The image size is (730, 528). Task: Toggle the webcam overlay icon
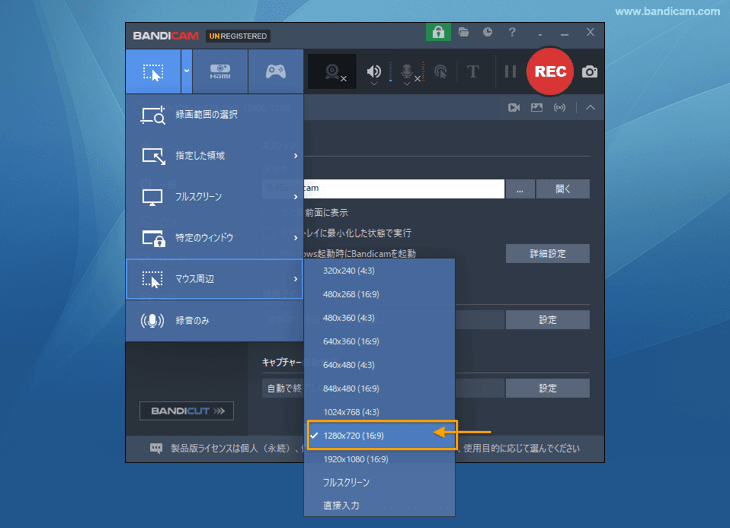[332, 71]
